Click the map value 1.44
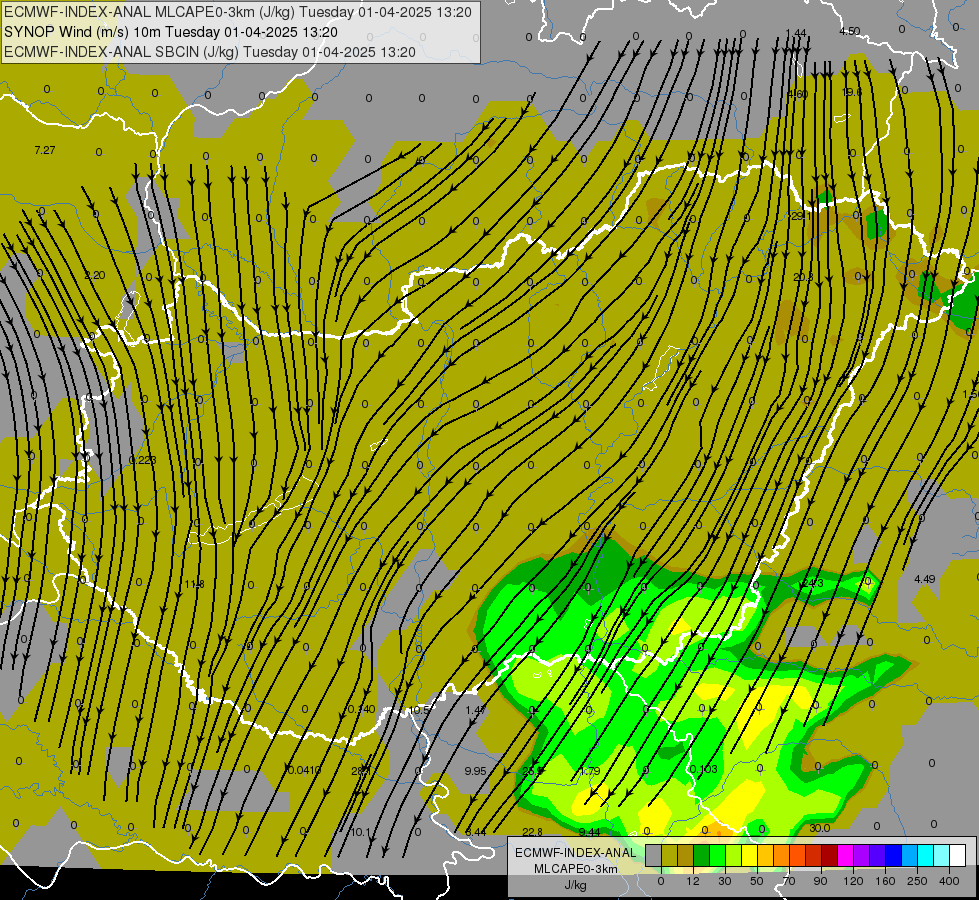 [x=796, y=33]
